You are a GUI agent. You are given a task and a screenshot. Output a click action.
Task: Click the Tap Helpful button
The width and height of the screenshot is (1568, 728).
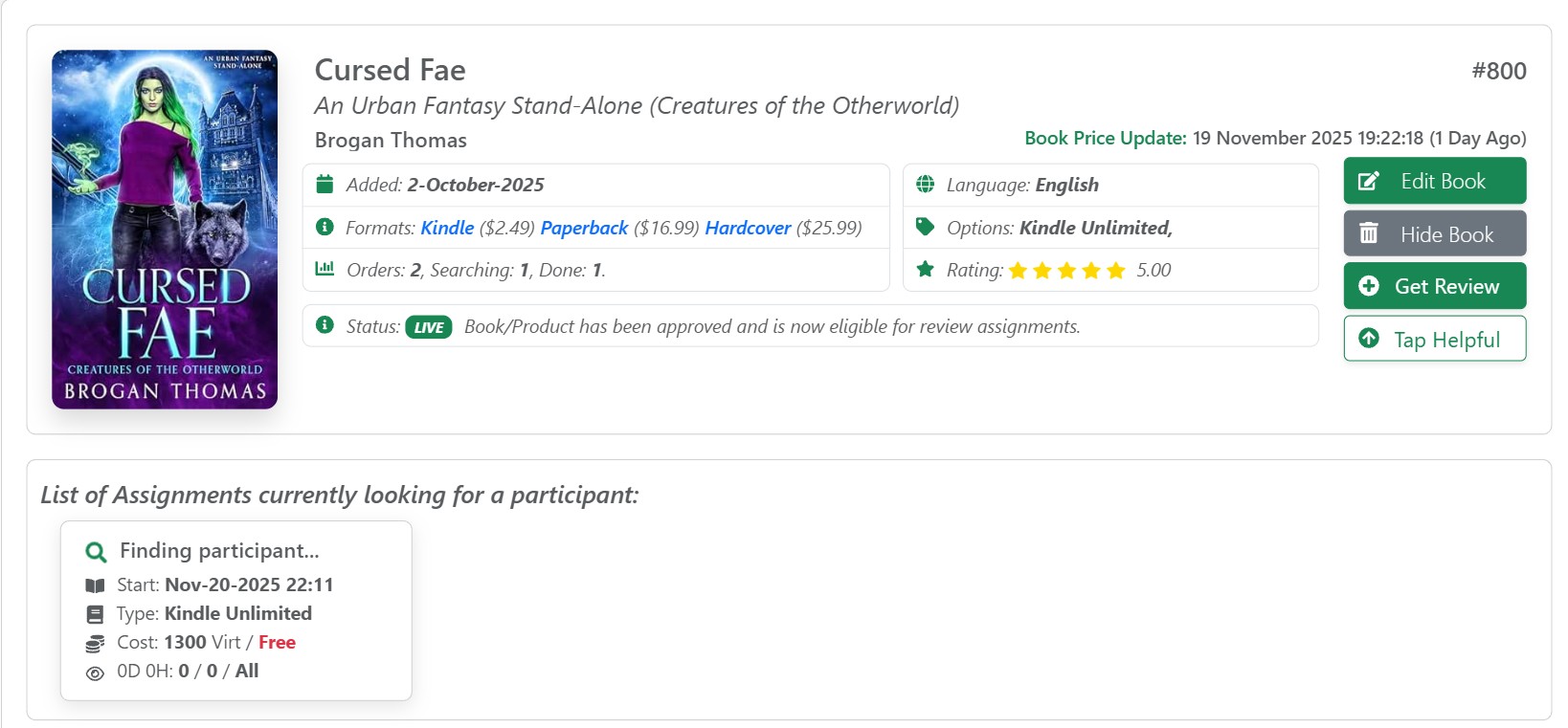click(x=1434, y=339)
